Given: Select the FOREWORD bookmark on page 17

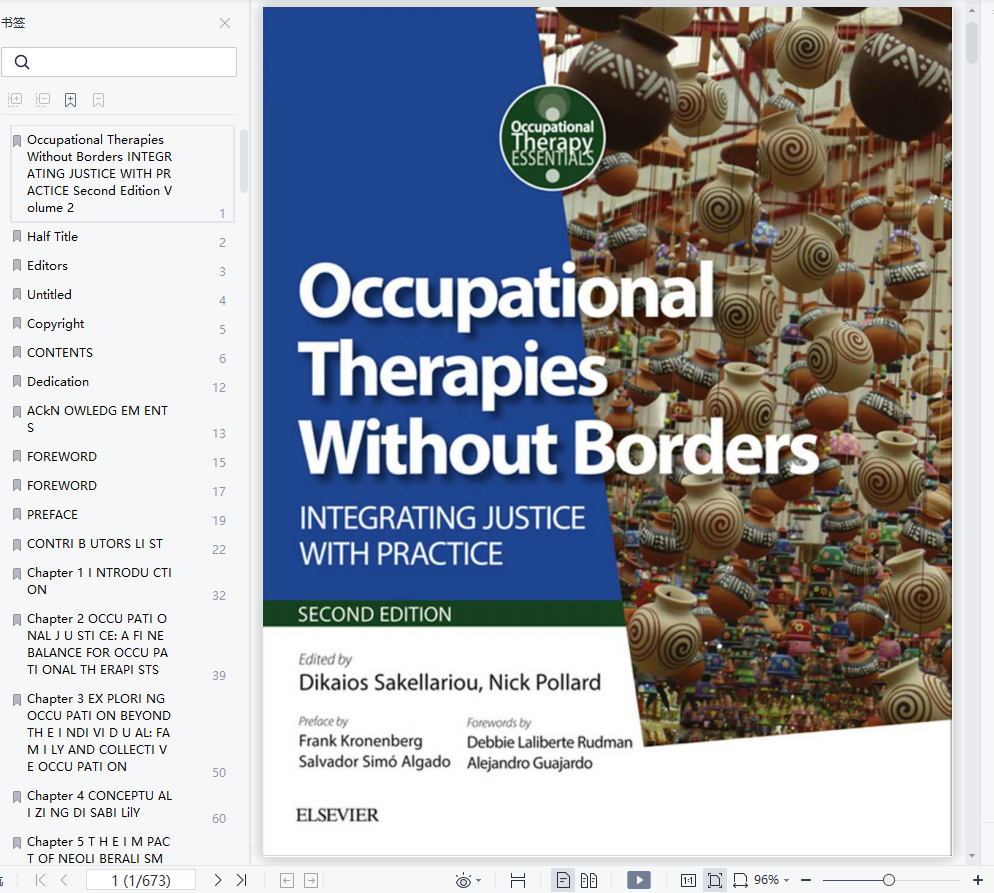Looking at the screenshot, I should [62, 485].
